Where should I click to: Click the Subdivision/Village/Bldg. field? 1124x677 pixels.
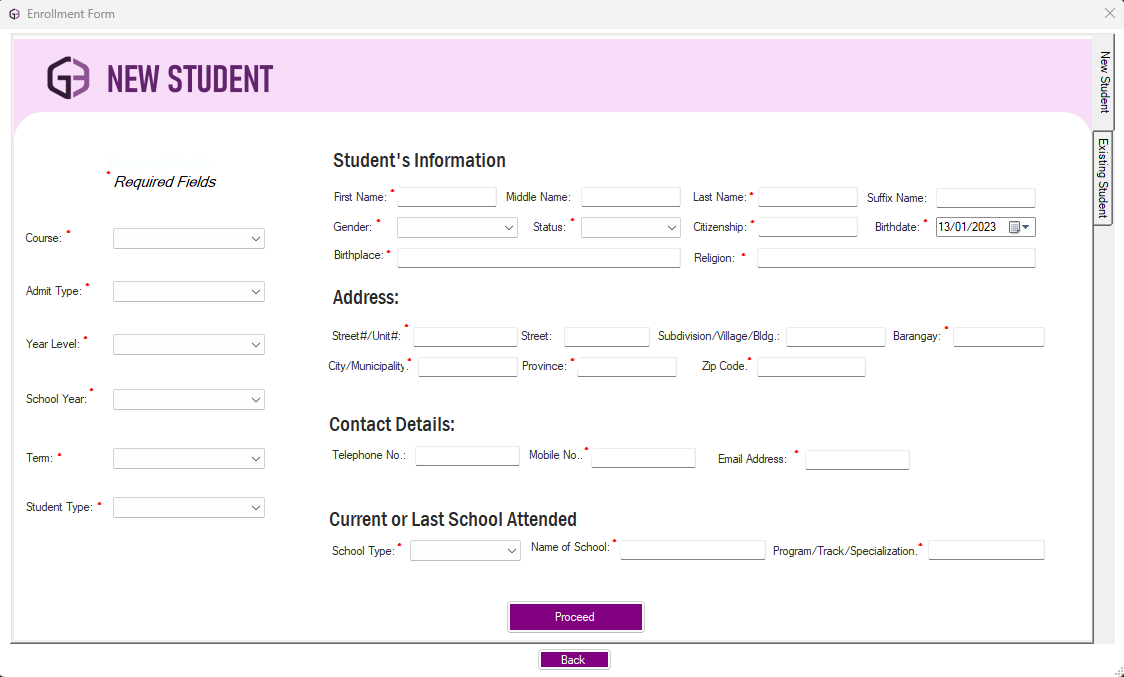click(836, 337)
